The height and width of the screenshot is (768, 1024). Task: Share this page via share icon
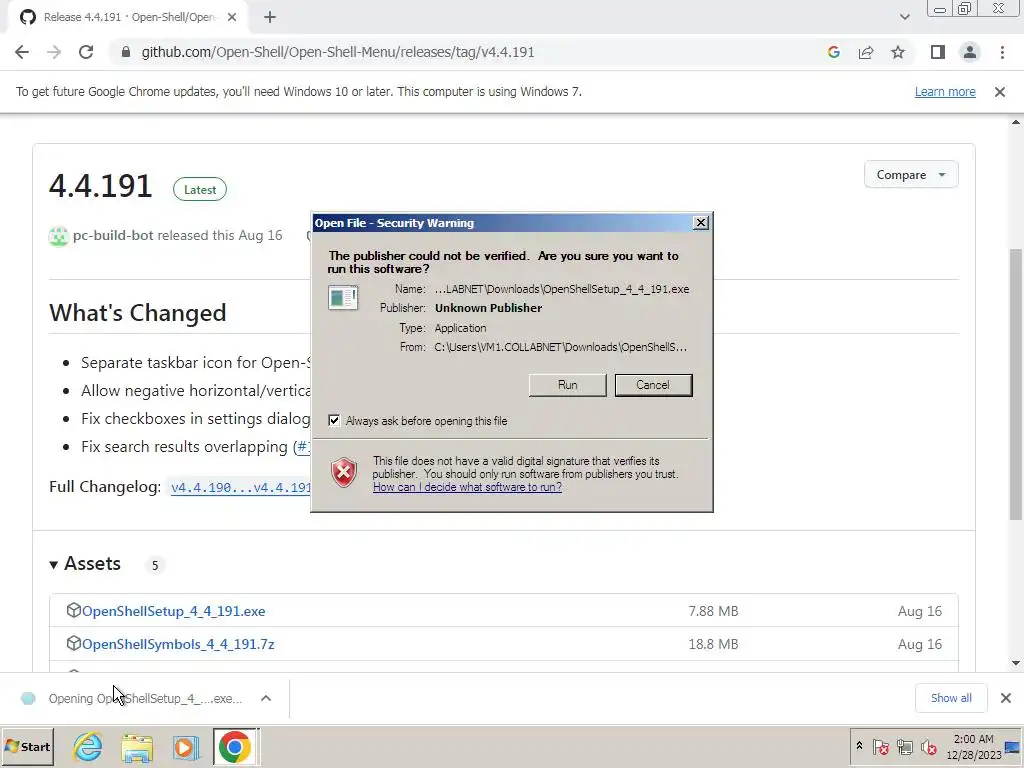click(x=866, y=52)
